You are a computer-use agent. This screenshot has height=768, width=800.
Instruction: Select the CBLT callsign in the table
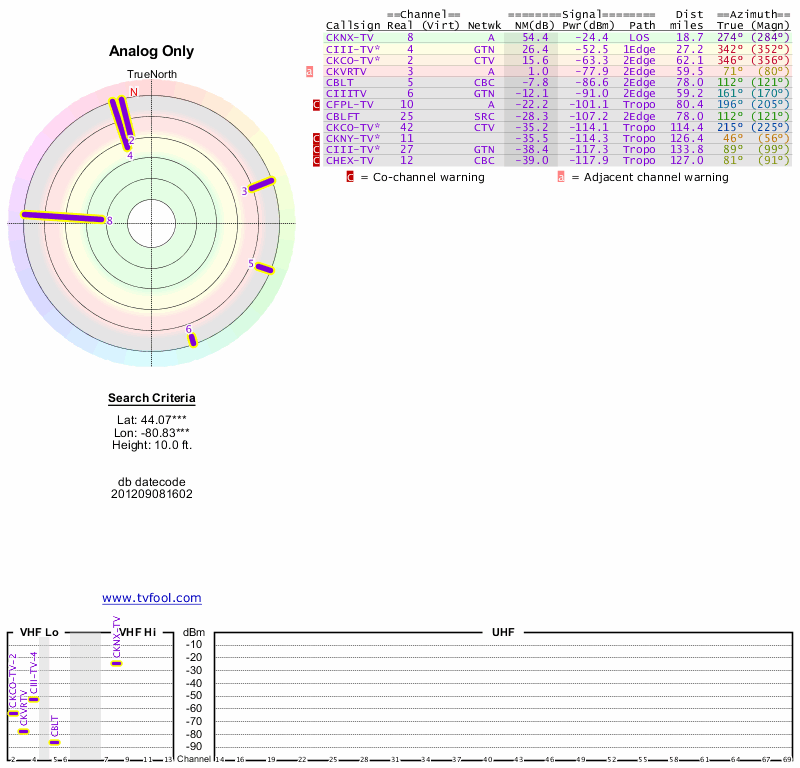click(341, 82)
